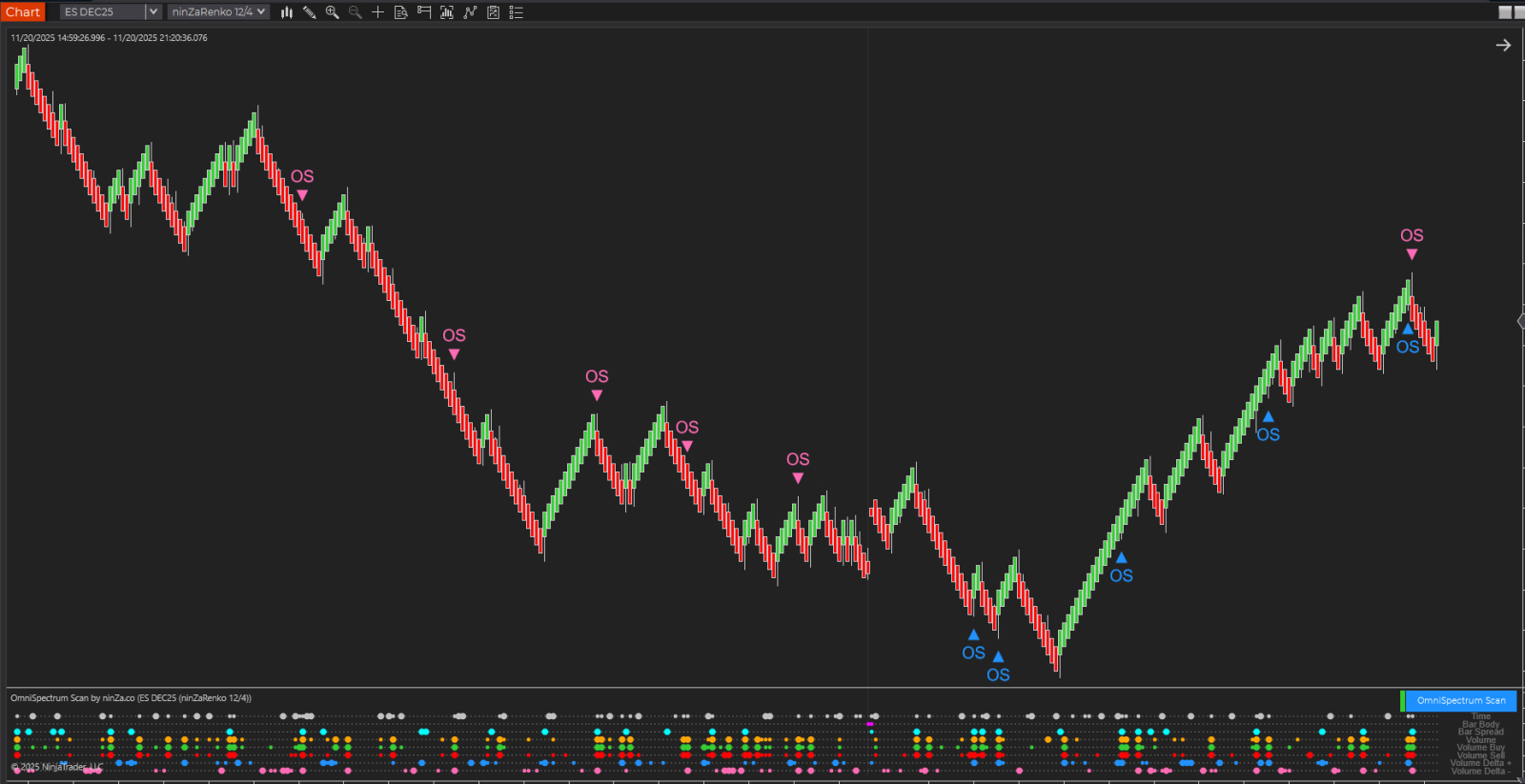This screenshot has height=784, width=1525.
Task: Enable the crosshair cursor tool
Action: (377, 12)
